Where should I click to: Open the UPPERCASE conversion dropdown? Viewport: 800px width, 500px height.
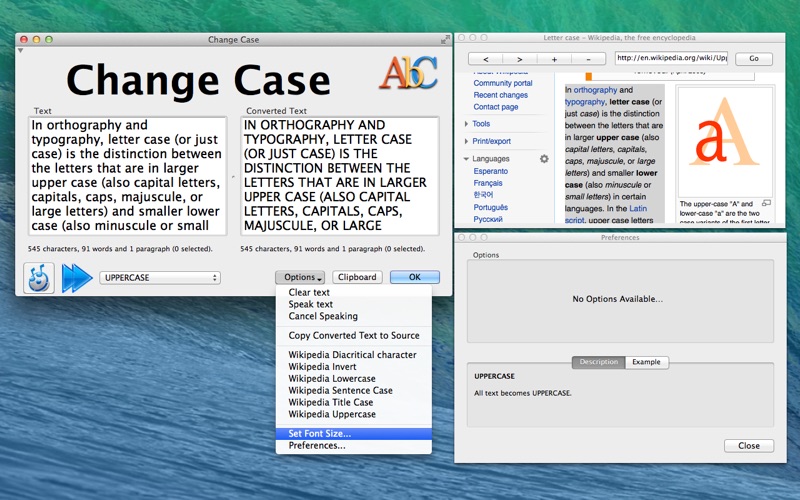pos(160,278)
